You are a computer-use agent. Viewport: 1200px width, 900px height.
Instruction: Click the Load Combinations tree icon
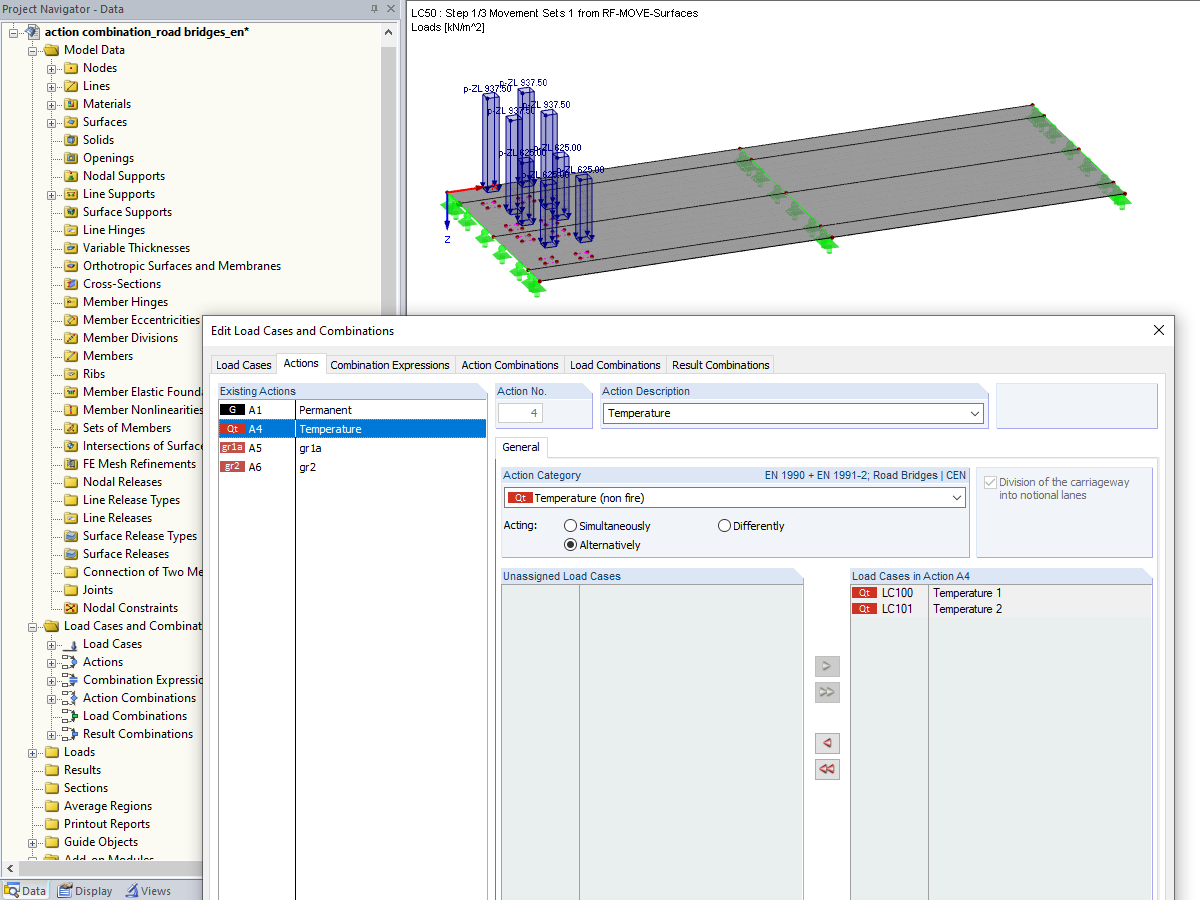click(71, 716)
